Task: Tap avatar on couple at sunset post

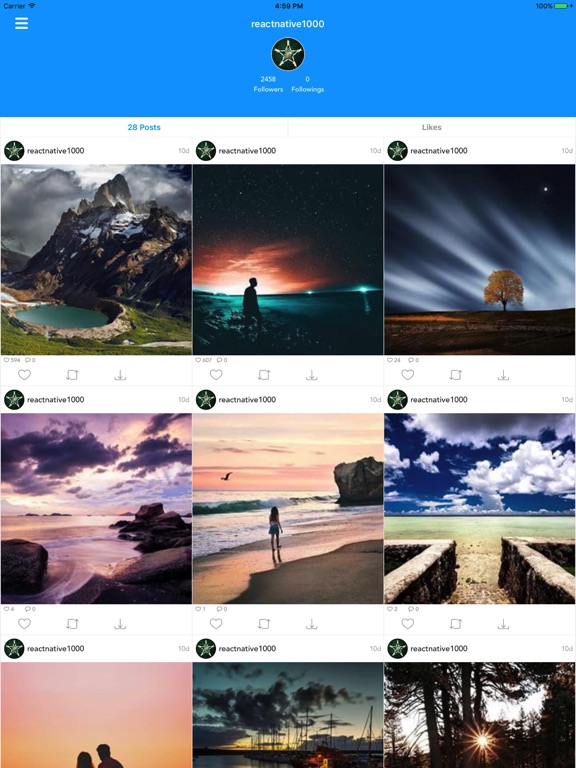Action: coord(14,648)
